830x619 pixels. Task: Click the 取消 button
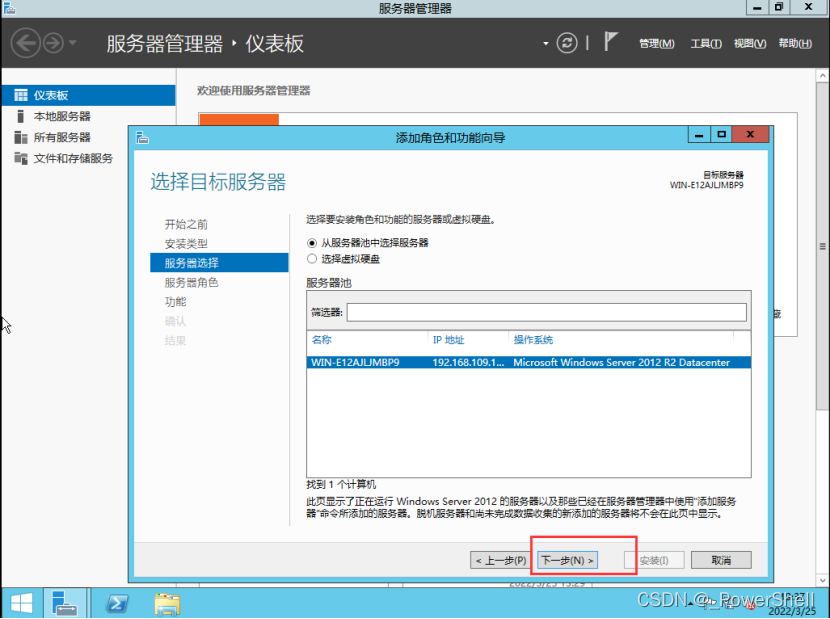point(721,560)
